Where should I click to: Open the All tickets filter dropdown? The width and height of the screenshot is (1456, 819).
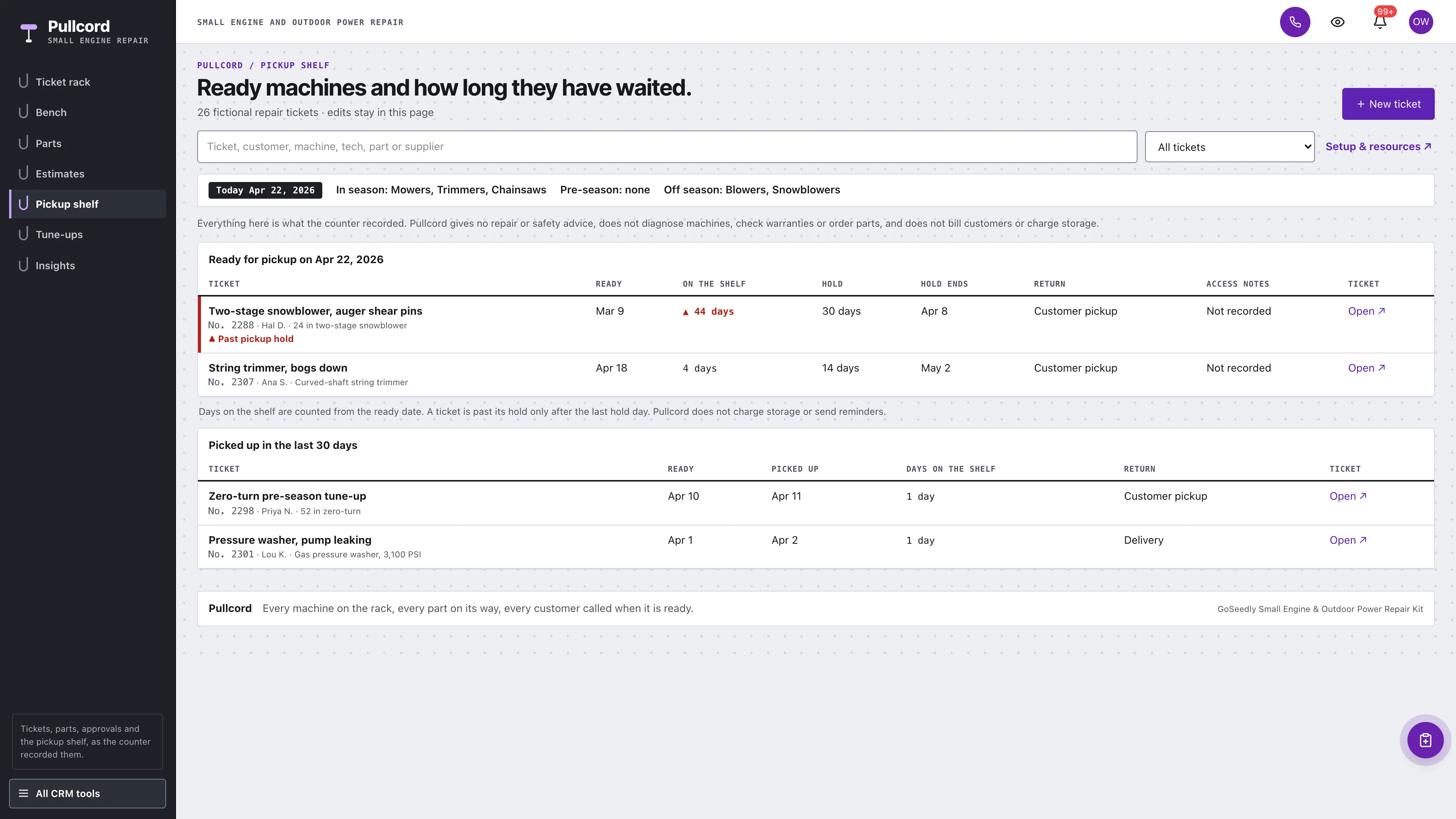pyautogui.click(x=1229, y=147)
